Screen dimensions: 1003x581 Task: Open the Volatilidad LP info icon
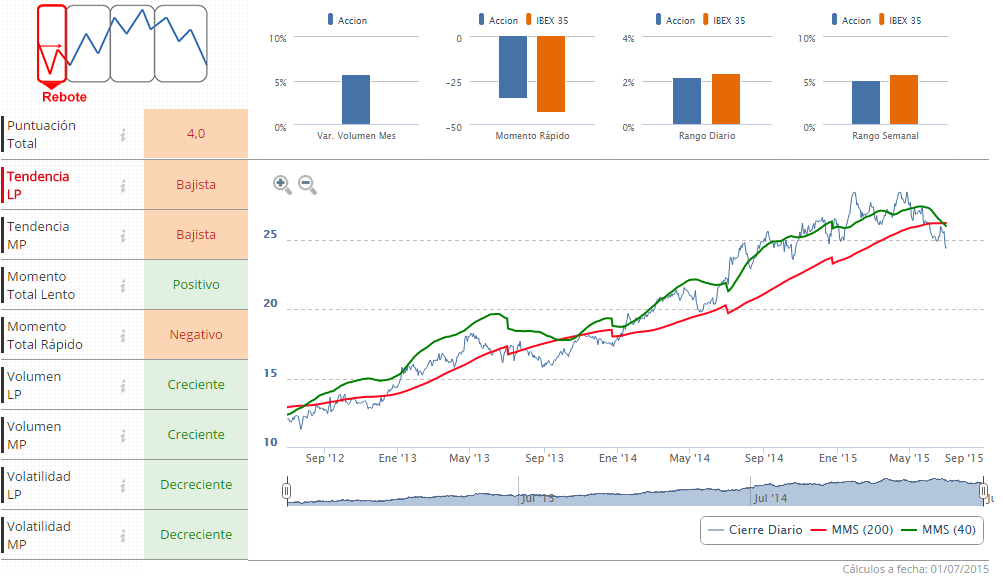click(x=123, y=485)
